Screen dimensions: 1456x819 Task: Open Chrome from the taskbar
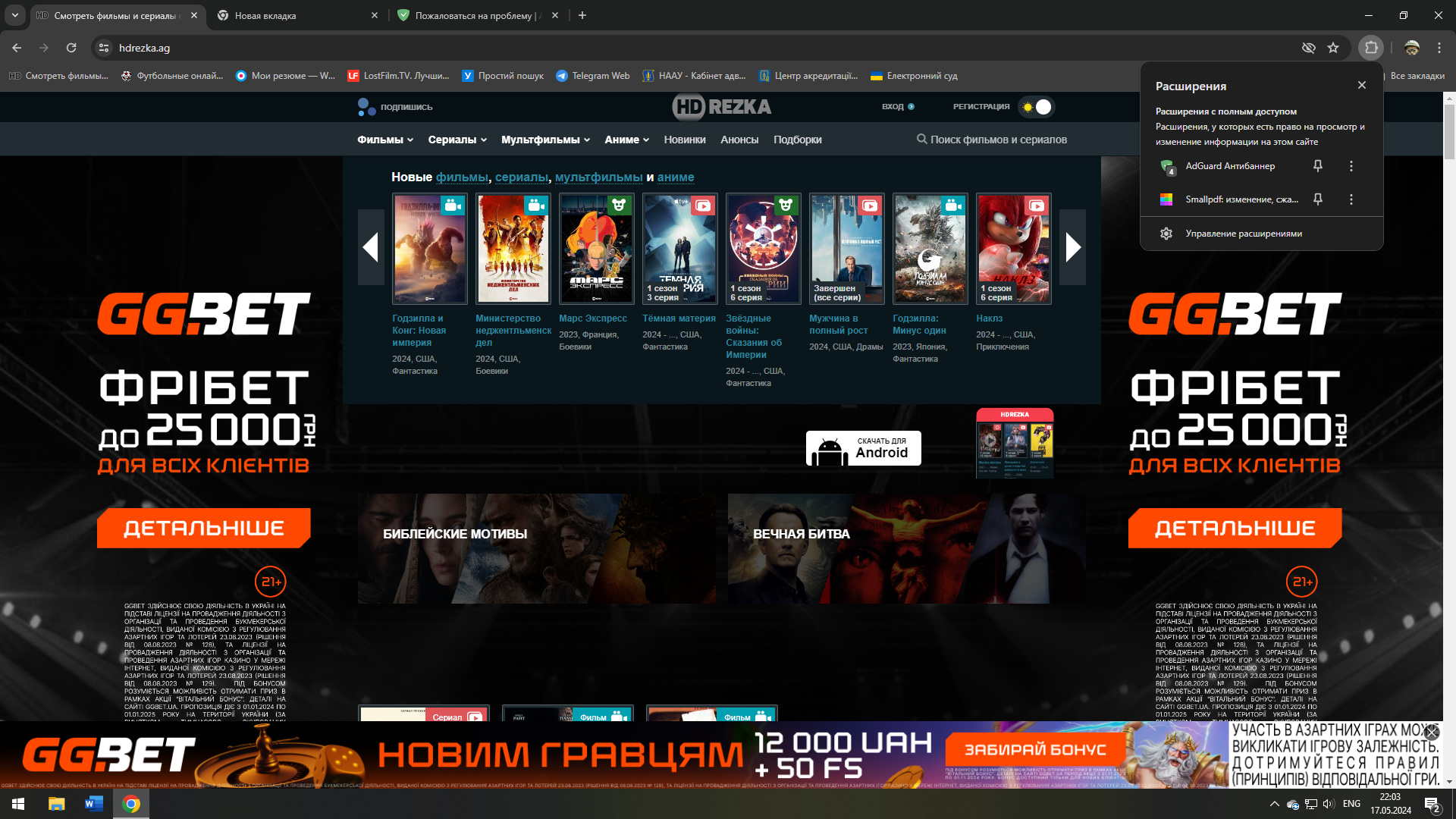click(130, 803)
